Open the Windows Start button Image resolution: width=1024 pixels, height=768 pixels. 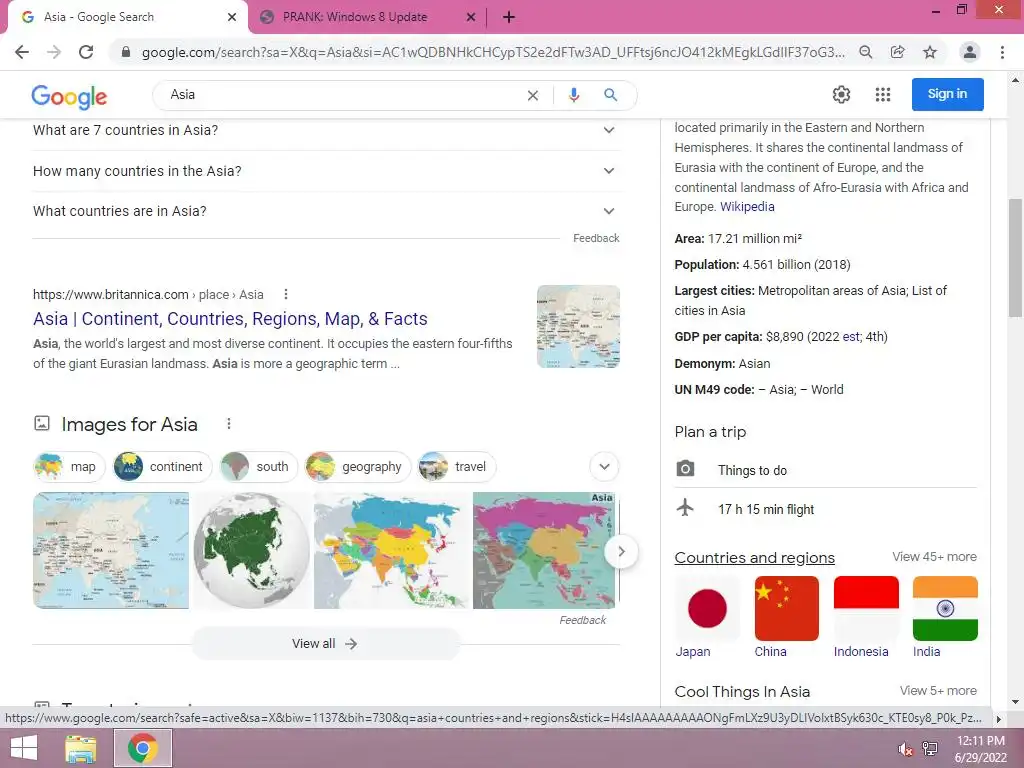pos(24,748)
